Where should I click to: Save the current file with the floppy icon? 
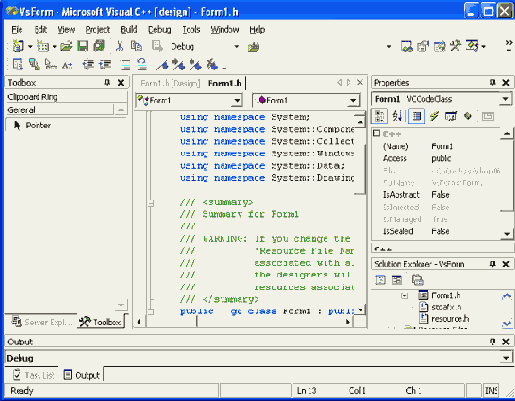(82, 46)
